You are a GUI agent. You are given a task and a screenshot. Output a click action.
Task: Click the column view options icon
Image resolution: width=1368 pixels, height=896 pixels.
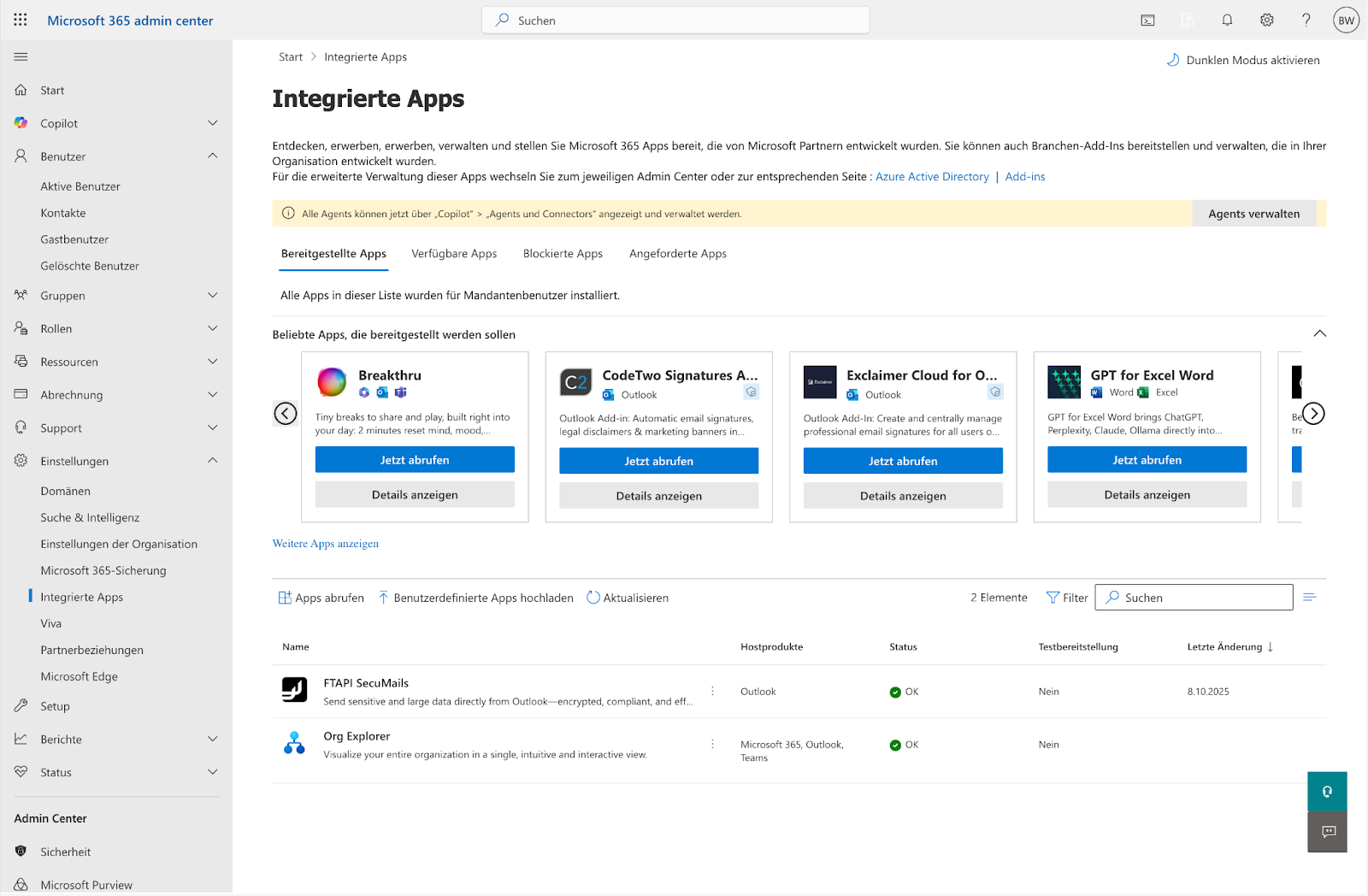(1309, 597)
